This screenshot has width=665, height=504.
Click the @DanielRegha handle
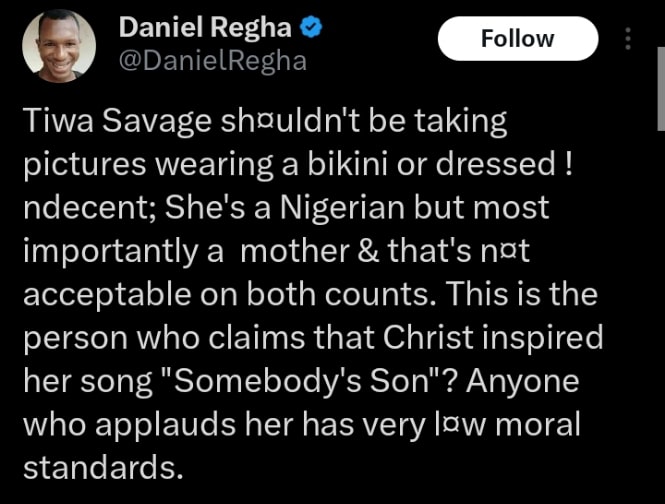212,61
